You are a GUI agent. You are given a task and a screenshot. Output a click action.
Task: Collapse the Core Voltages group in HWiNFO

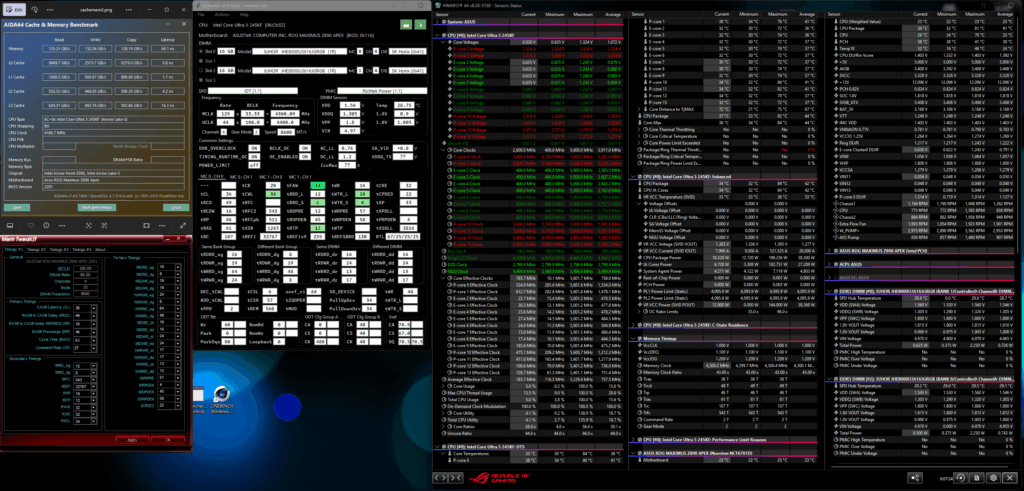click(x=443, y=42)
